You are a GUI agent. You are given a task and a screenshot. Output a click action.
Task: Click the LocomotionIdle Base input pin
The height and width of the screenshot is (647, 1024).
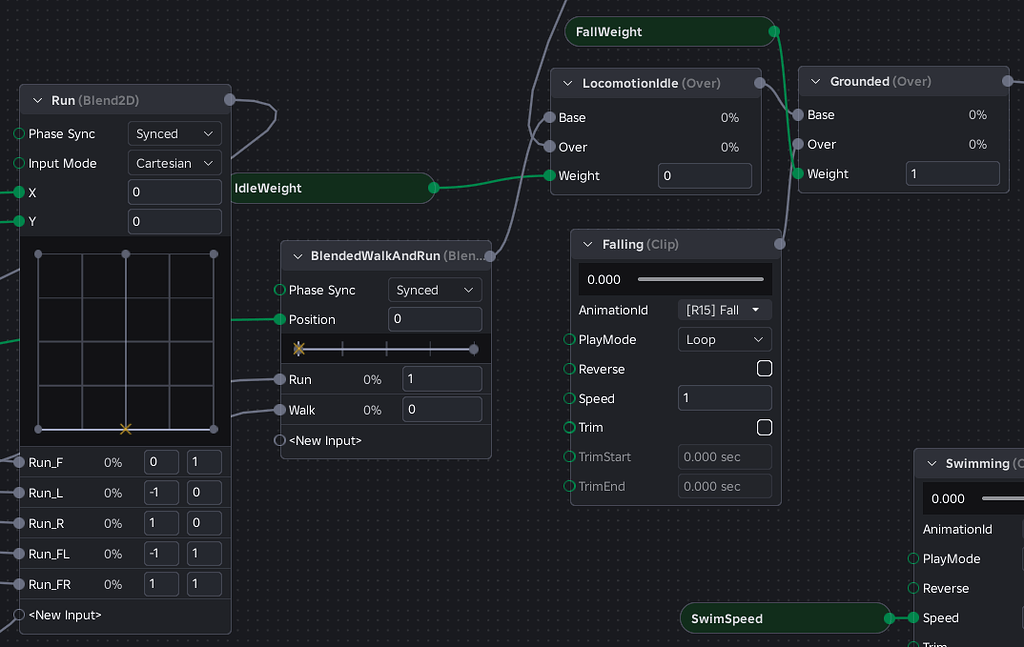tap(549, 117)
